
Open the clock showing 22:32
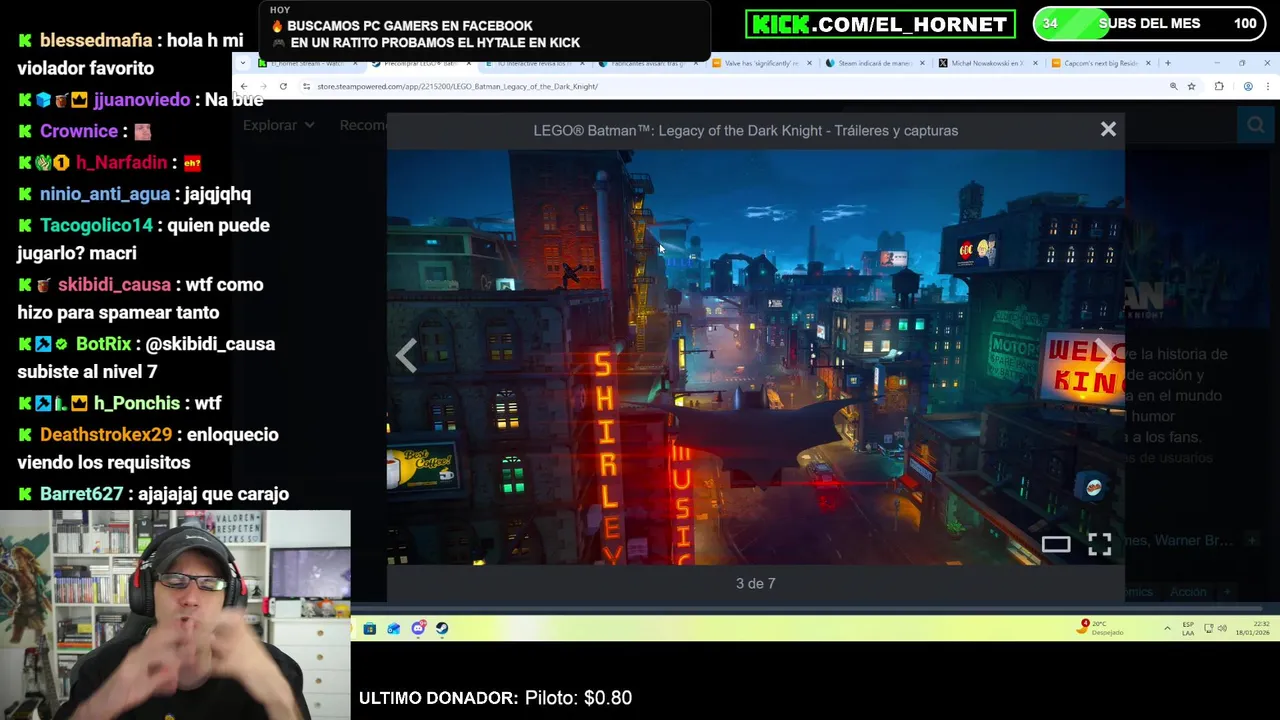[x=1255, y=628]
